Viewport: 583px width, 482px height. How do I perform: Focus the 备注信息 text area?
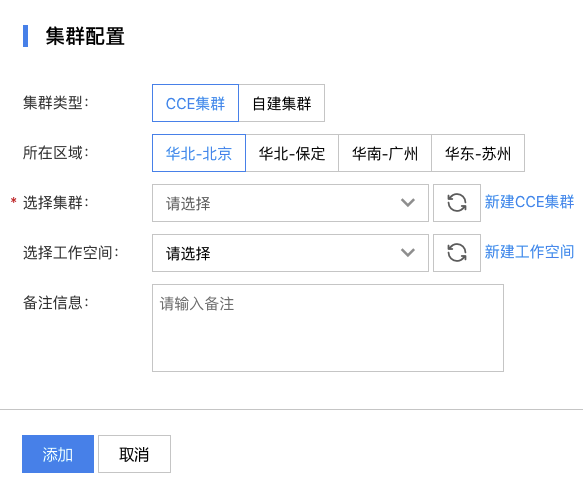pos(328,328)
